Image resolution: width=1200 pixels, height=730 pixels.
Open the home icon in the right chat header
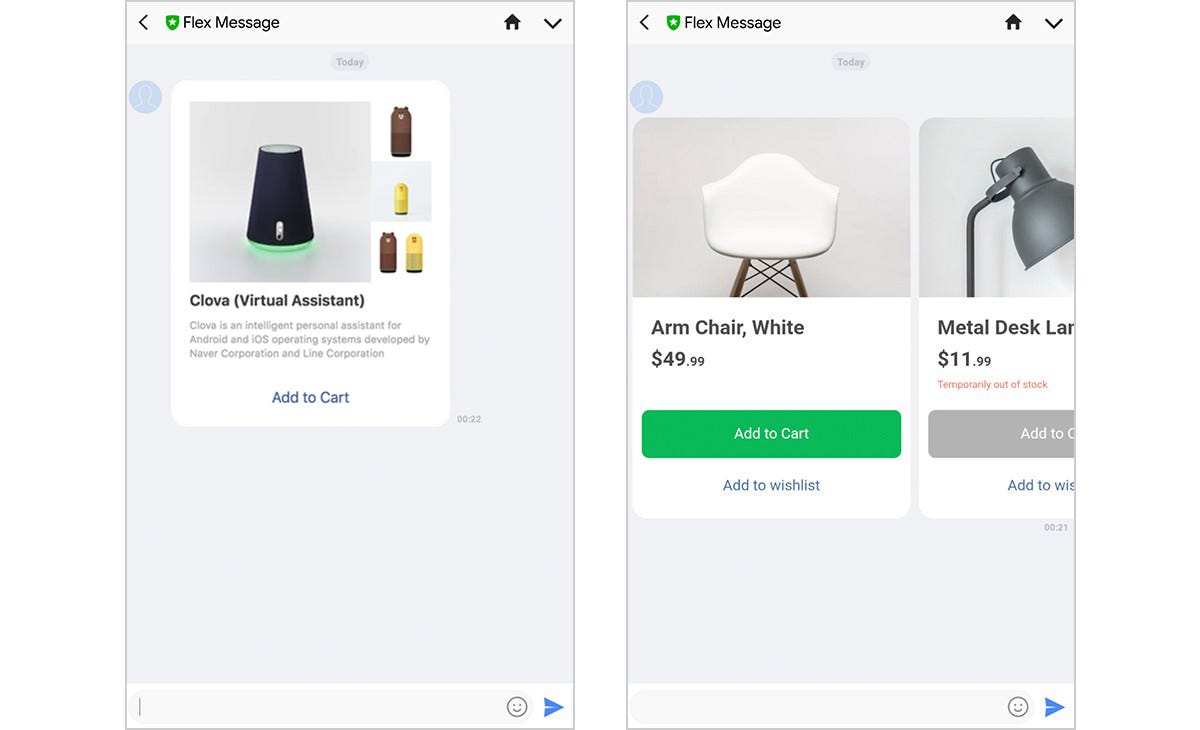1013,22
